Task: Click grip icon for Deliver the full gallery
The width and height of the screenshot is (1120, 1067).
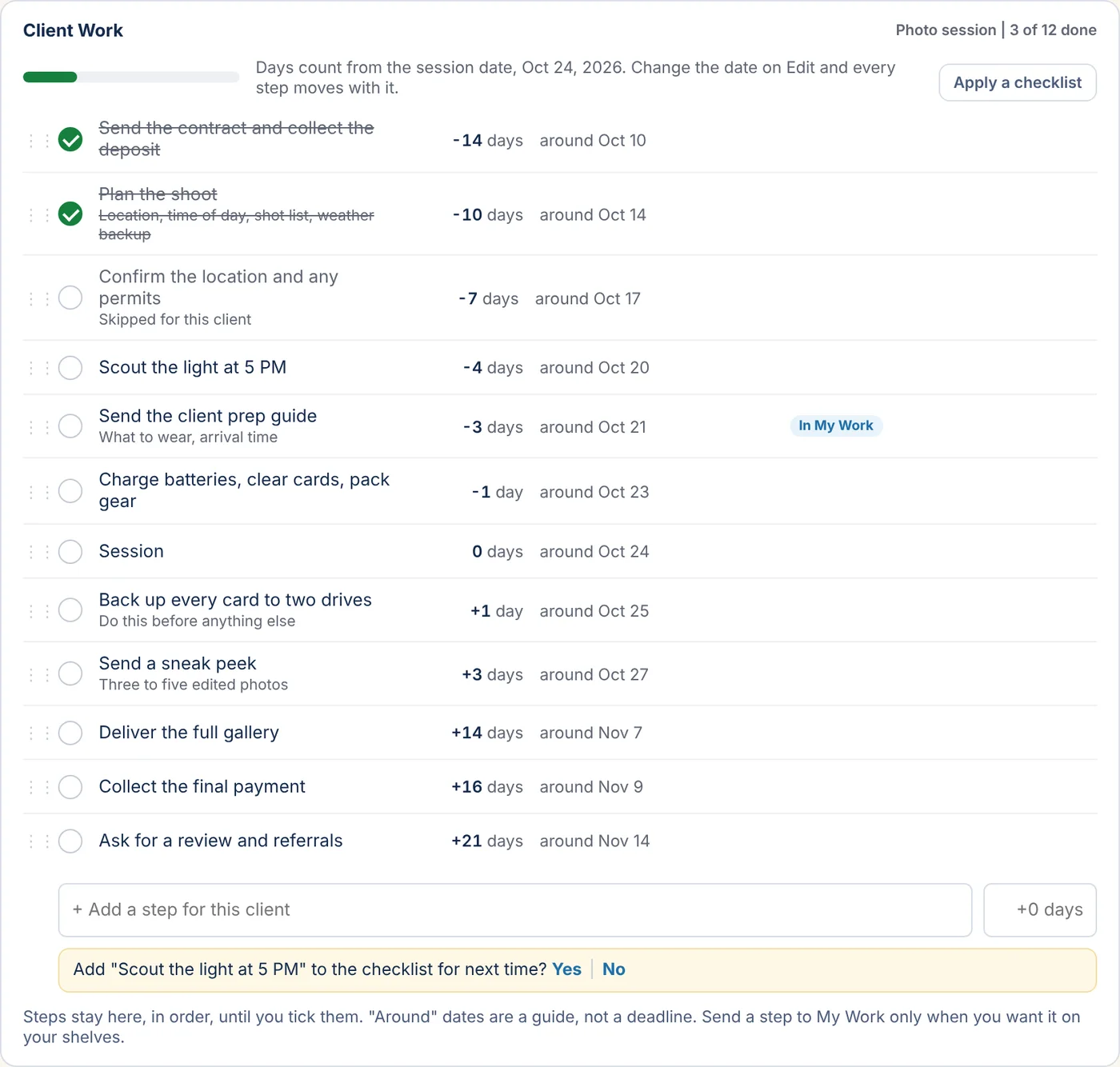Action: [x=39, y=733]
